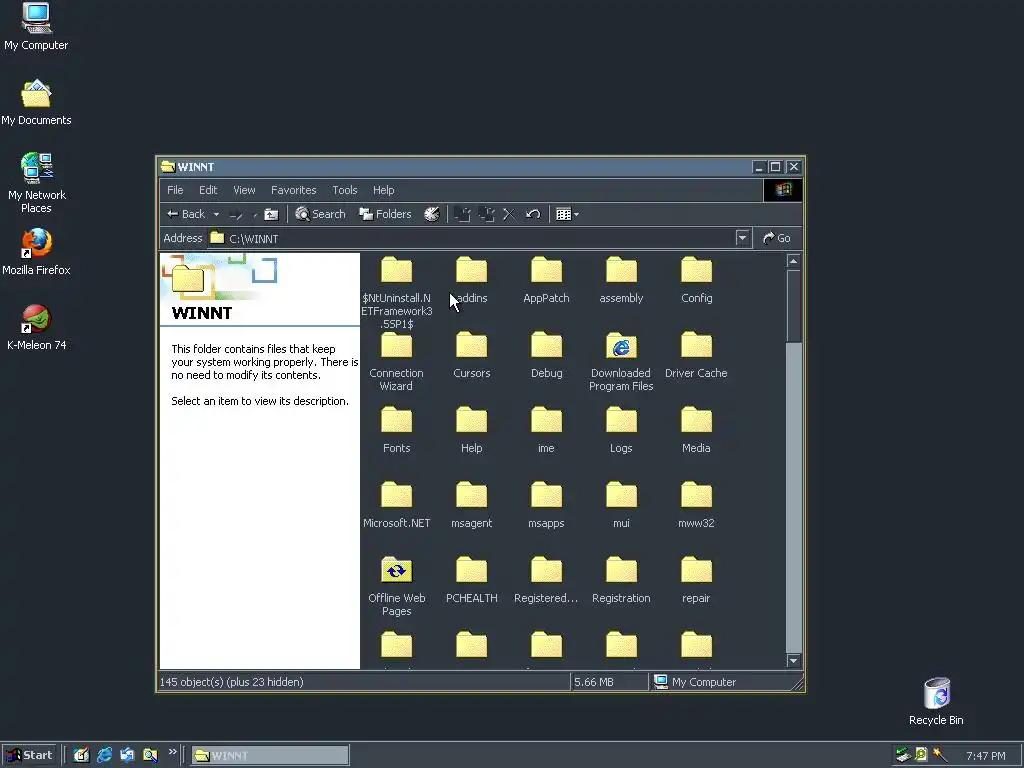Click the Back navigation button

[186, 214]
